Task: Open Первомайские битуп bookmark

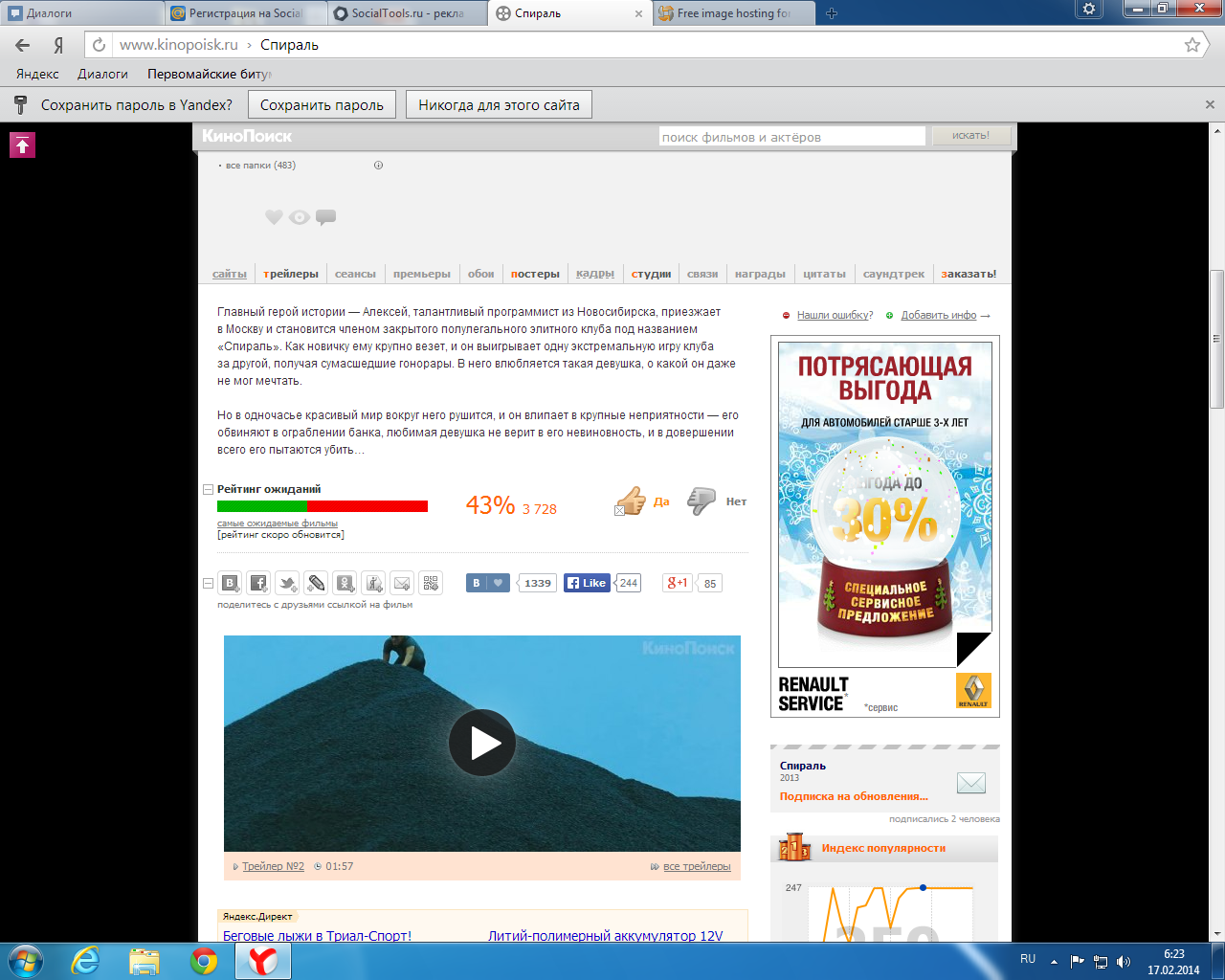Action: 210,74
